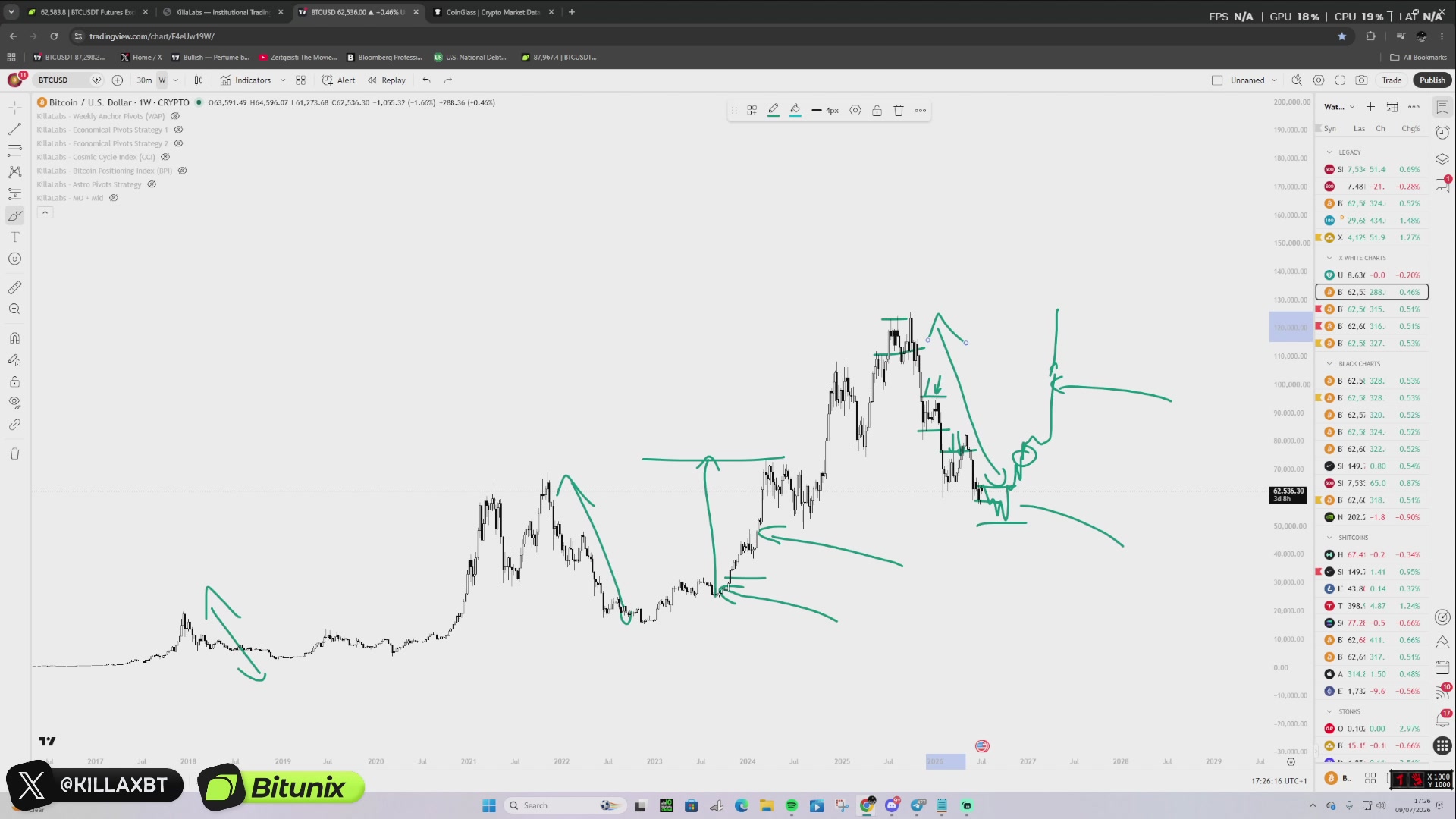Collapse the LEGACY watchlist section
1456x819 pixels.
[x=1329, y=152]
